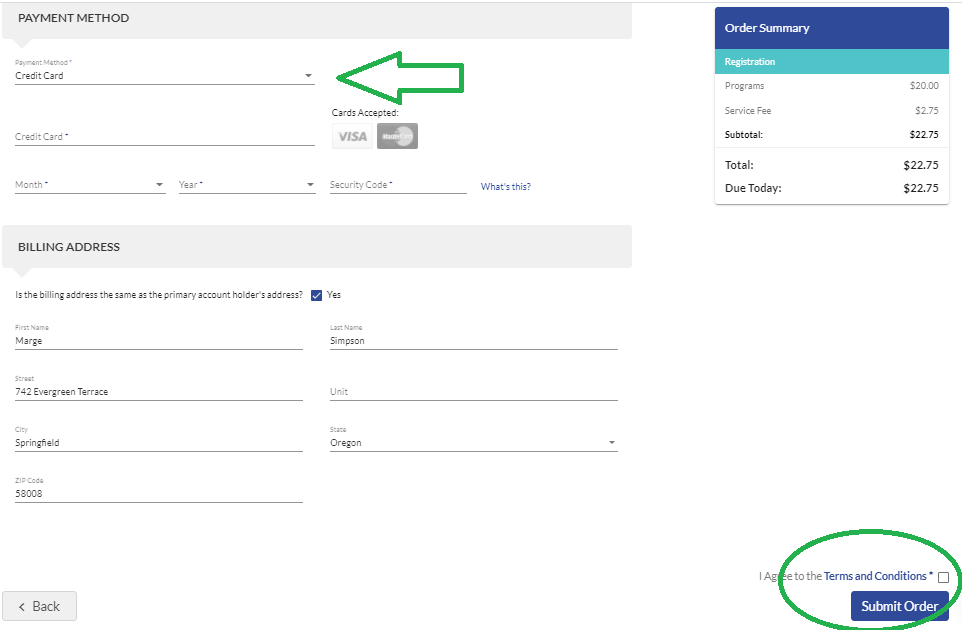Click into the Security Code field
Image resolution: width=962 pixels, height=630 pixels.
coord(398,185)
